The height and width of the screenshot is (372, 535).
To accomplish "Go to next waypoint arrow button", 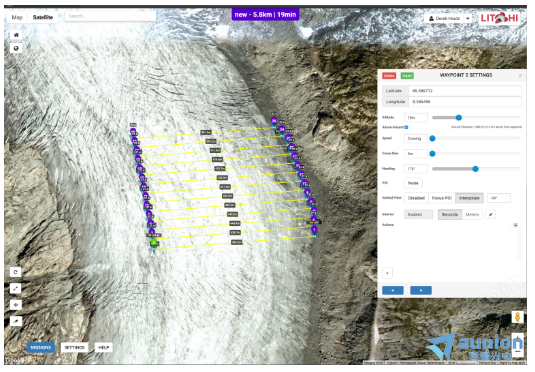I will pos(421,290).
